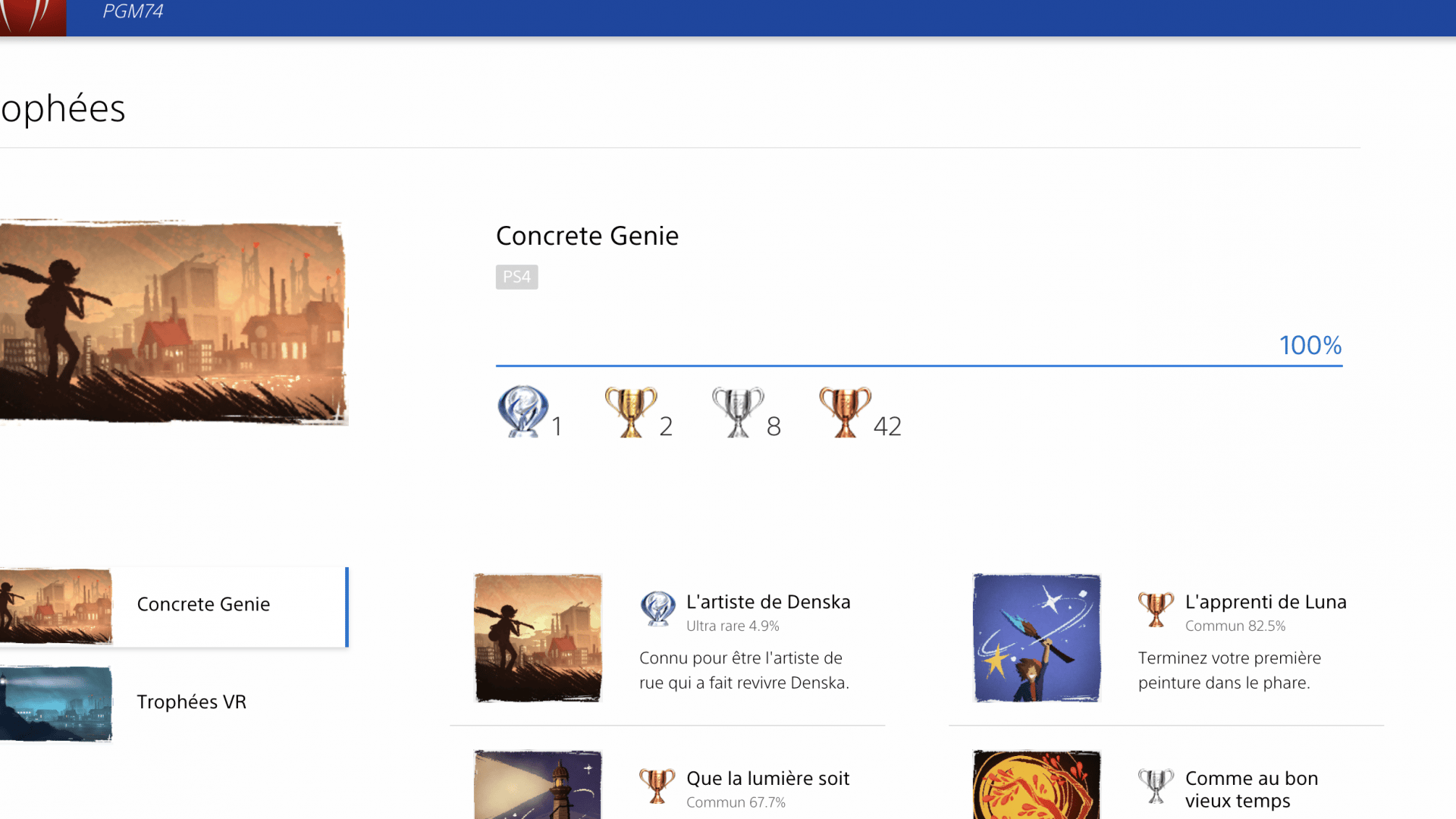Click the Trophées VR thumbnail image
1456x819 pixels.
click(x=56, y=703)
